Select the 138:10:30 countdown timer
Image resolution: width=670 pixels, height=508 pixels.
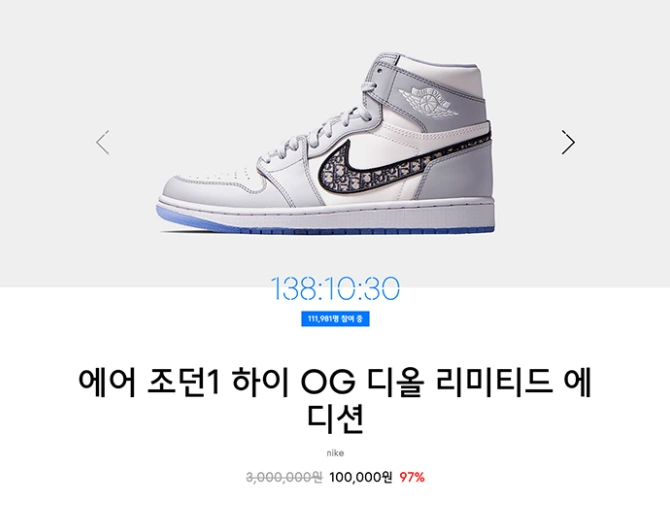pyautogui.click(x=335, y=288)
